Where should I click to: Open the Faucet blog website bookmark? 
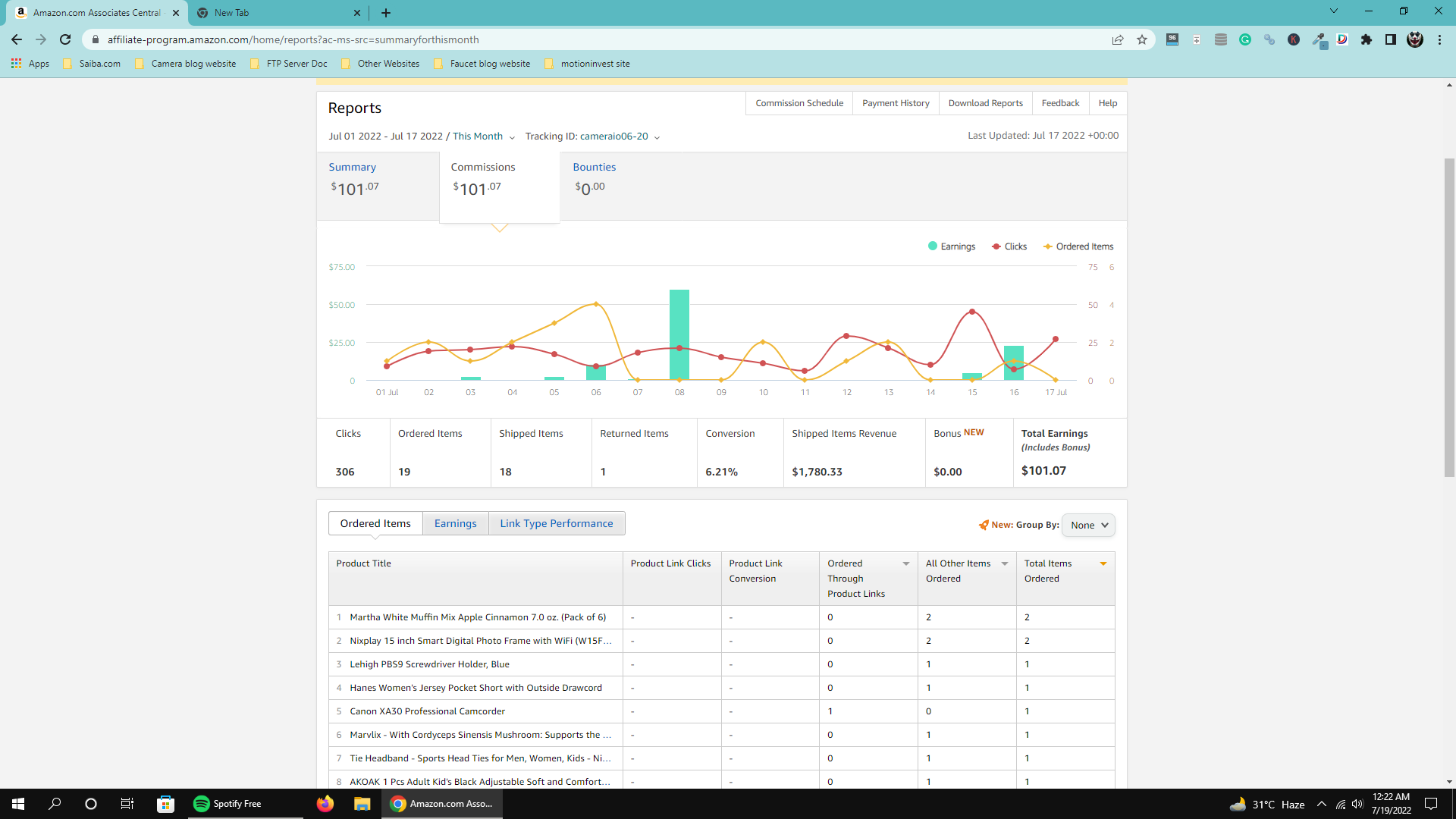pyautogui.click(x=482, y=64)
